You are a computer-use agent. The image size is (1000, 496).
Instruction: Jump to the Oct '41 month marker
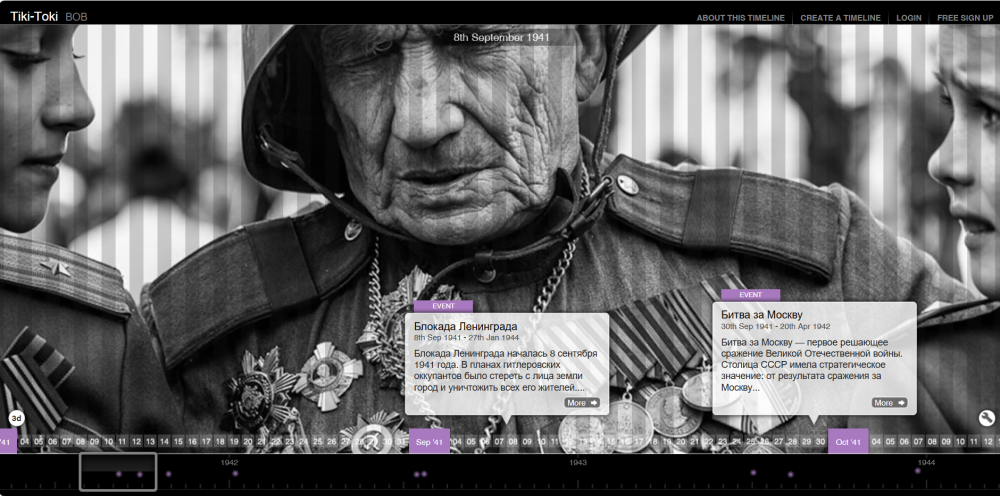[848, 442]
